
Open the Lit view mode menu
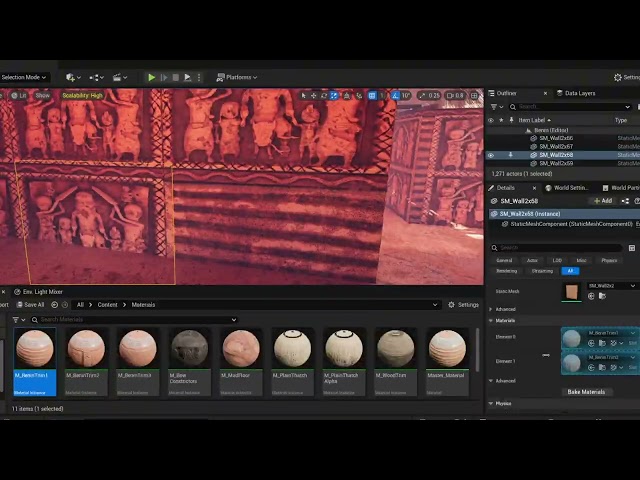[x=19, y=96]
